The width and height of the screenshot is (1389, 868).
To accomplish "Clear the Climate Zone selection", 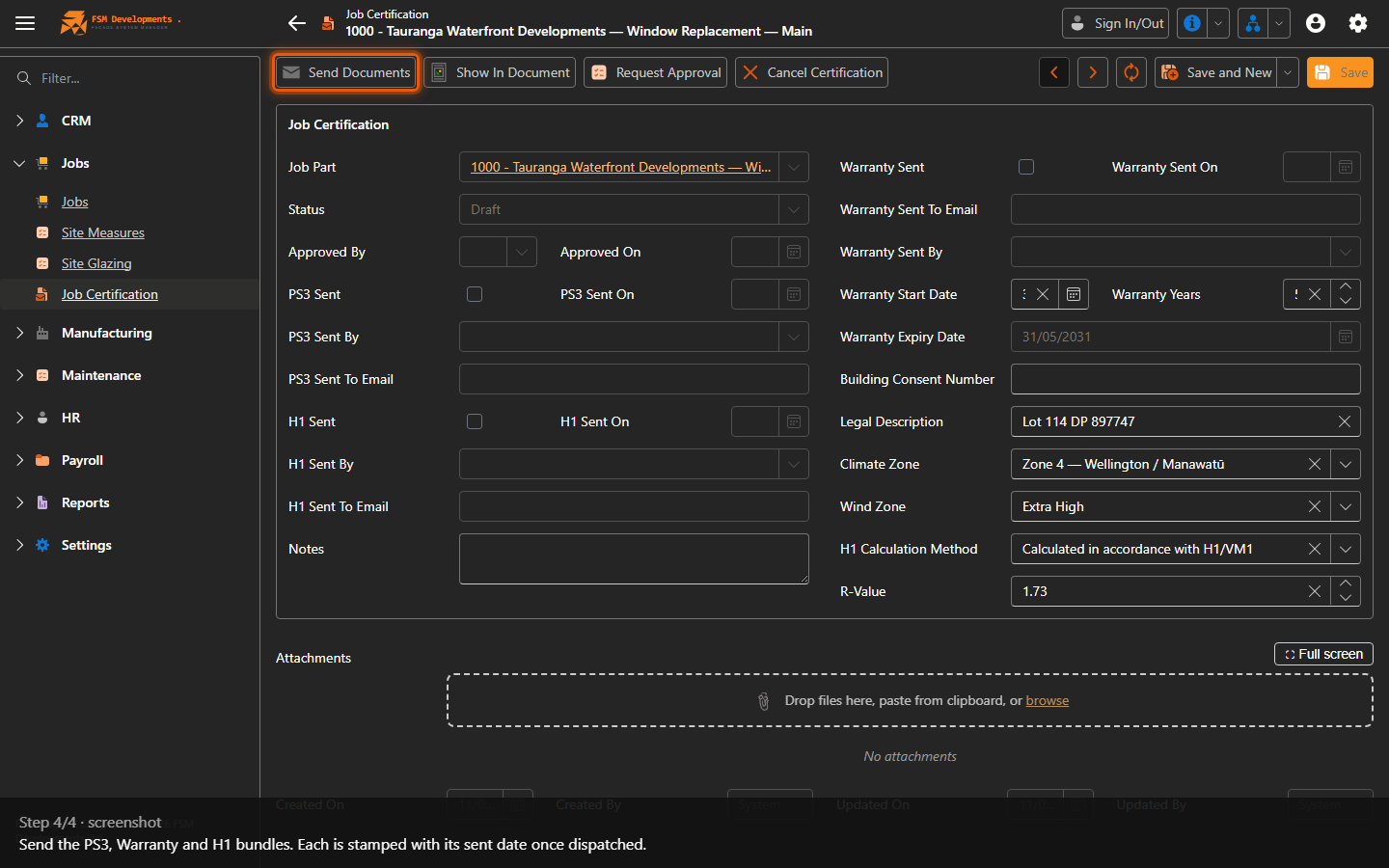I will pyautogui.click(x=1315, y=464).
